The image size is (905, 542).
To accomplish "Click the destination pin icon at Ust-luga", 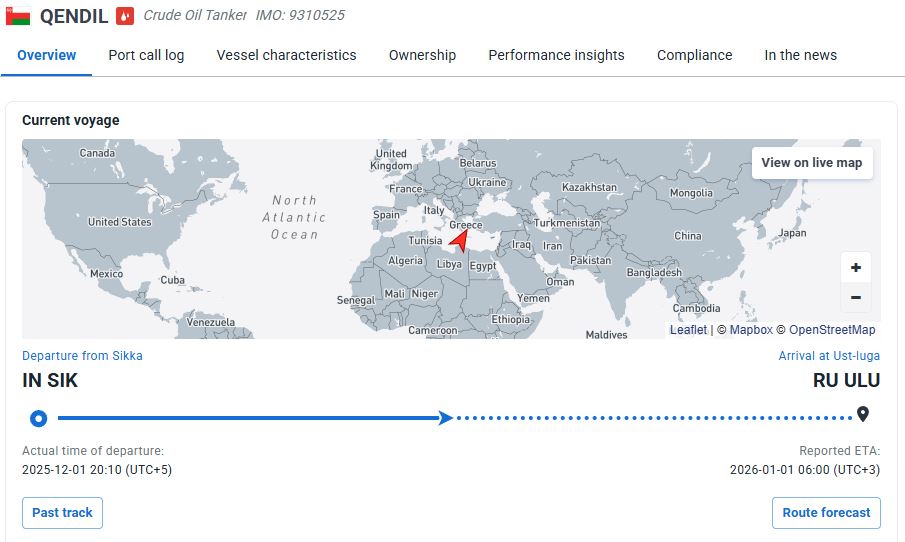I will coord(863,415).
